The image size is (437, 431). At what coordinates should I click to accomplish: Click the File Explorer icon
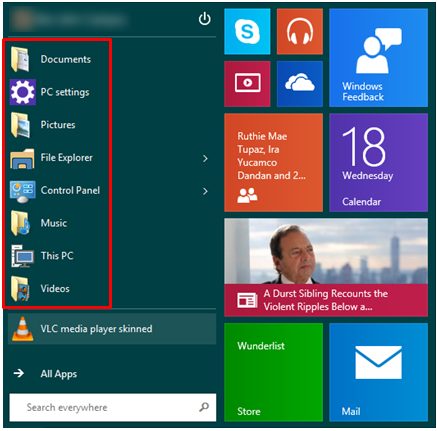22,158
